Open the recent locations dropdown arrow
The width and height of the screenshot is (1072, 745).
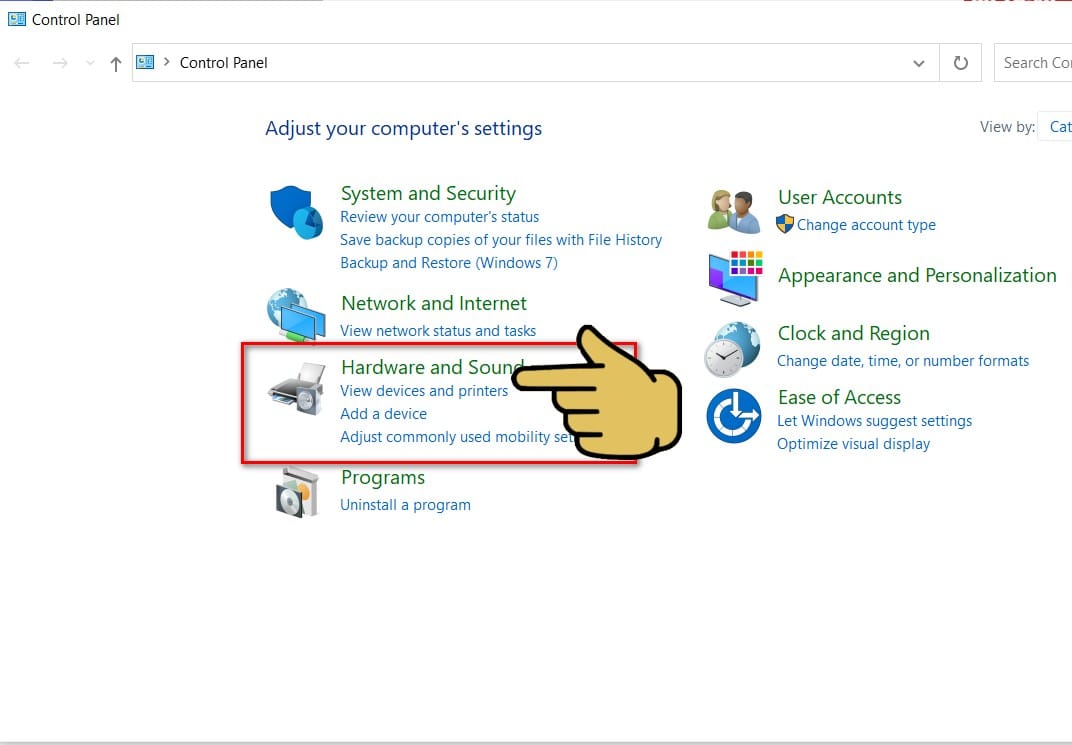point(90,63)
